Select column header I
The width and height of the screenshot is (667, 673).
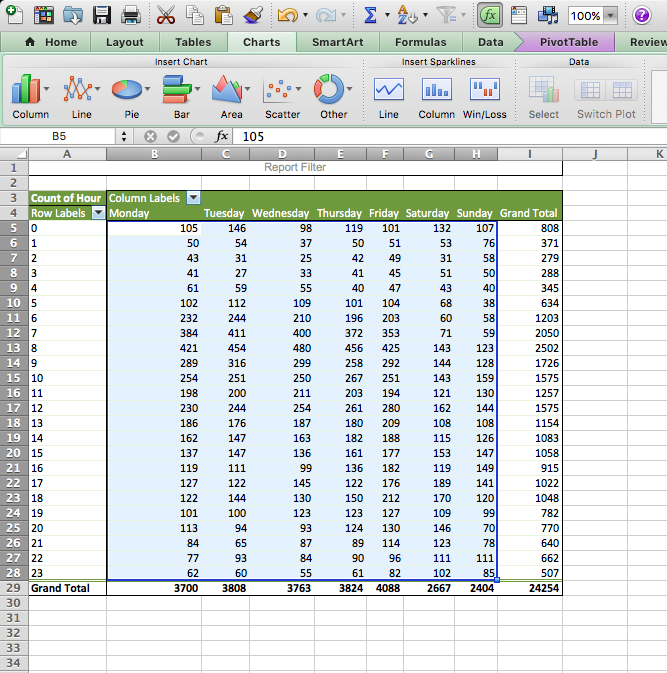(530, 154)
